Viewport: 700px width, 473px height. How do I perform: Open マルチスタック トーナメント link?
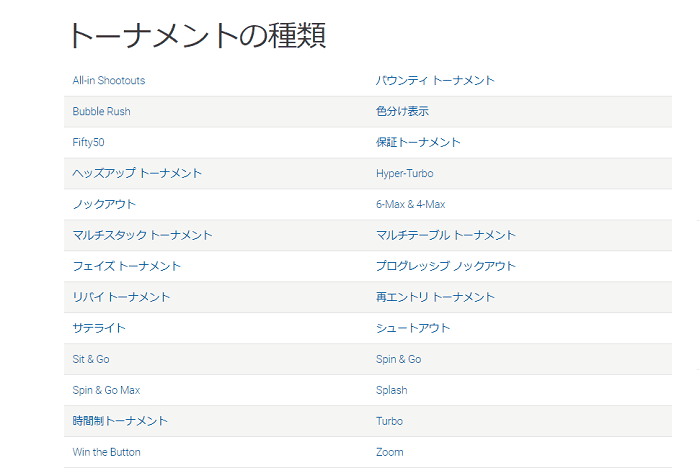tap(142, 235)
